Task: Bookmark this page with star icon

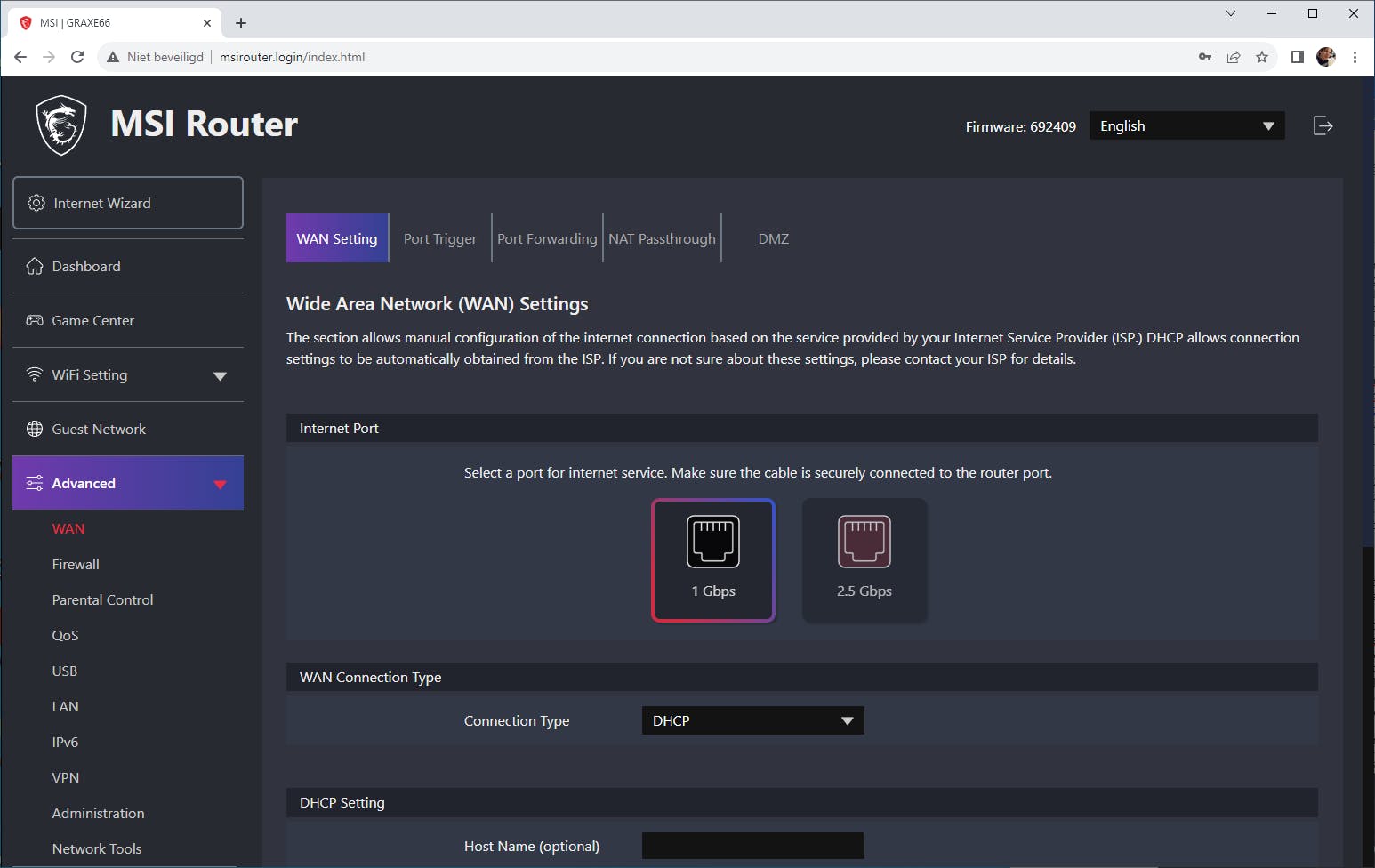Action: point(1262,57)
